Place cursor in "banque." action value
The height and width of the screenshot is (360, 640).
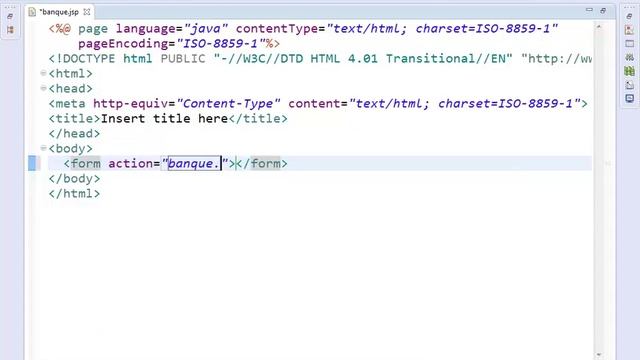[x=194, y=164]
